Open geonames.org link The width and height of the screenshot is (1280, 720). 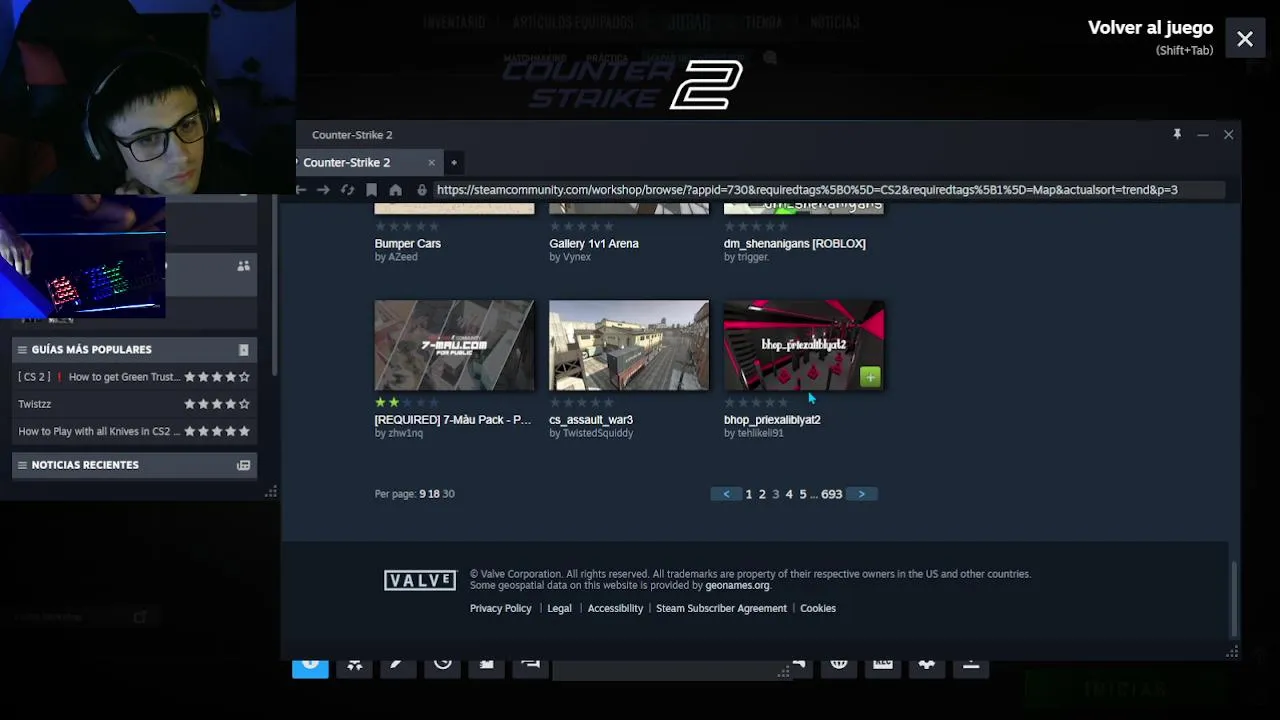tap(737, 586)
